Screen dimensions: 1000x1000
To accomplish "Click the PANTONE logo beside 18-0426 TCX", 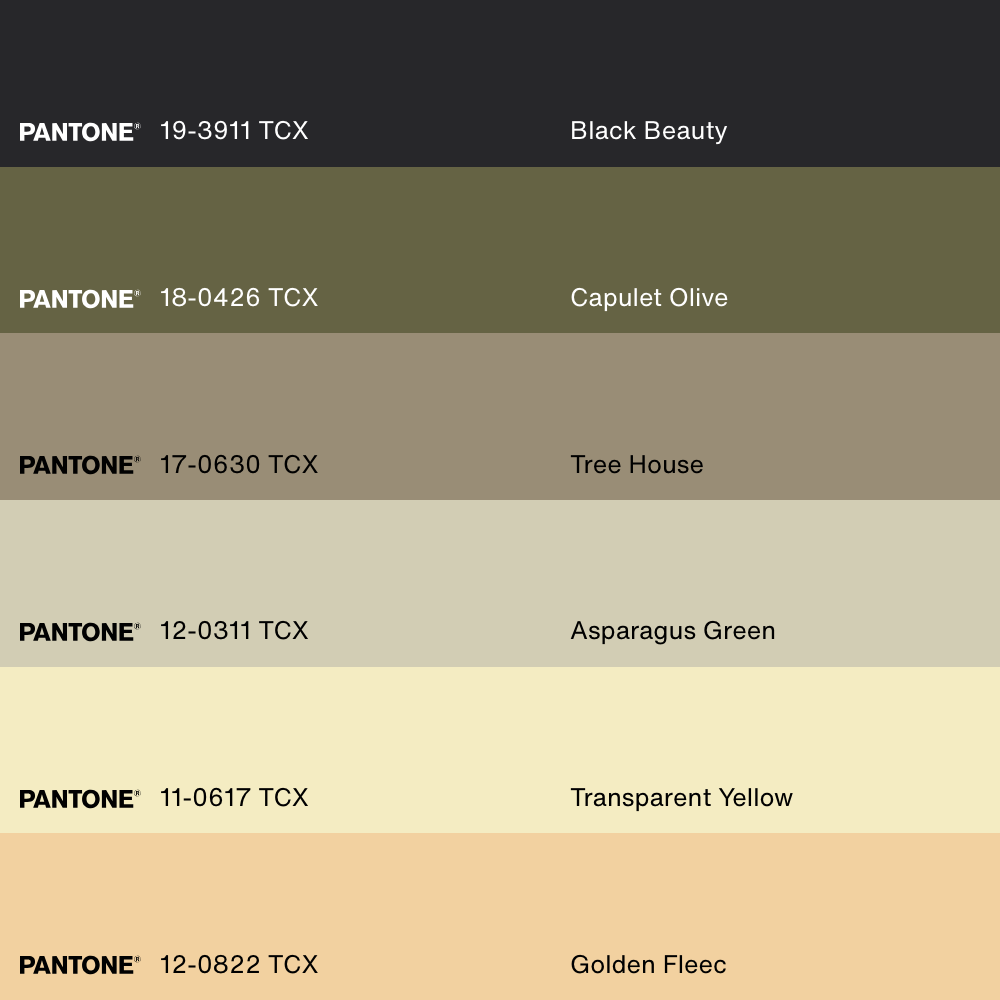I will [80, 299].
